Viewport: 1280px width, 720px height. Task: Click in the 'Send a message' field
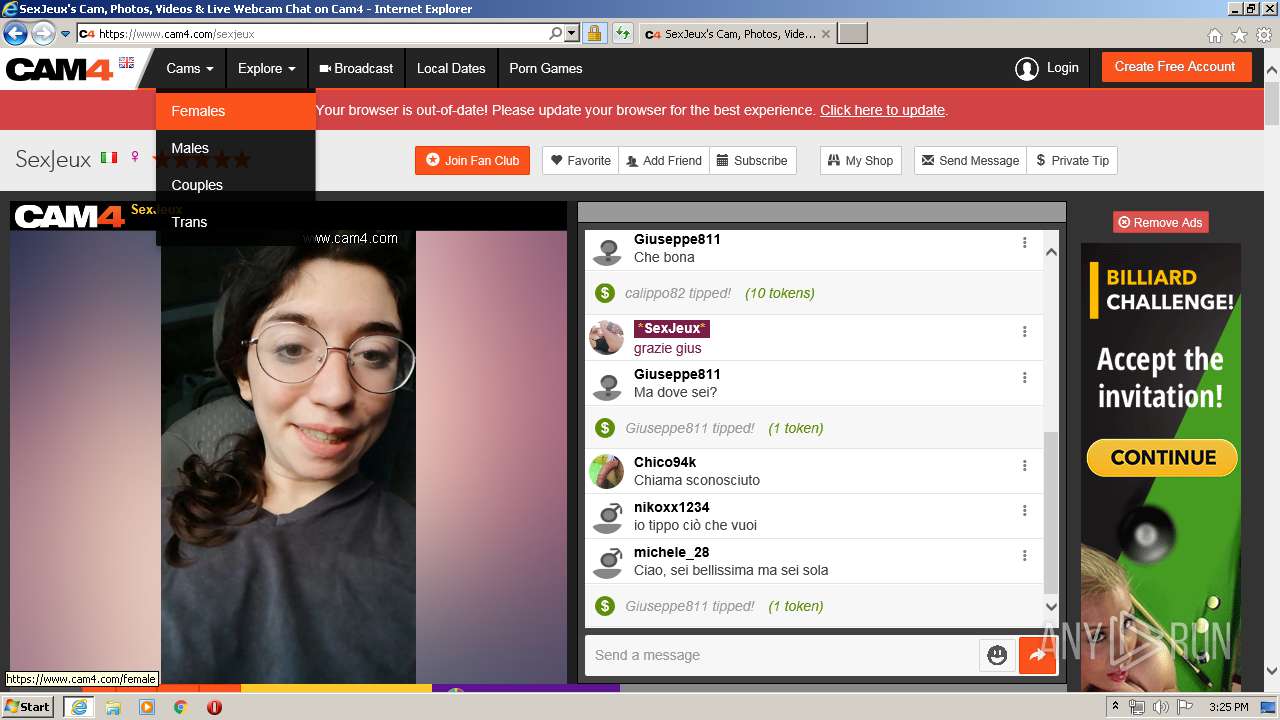[x=781, y=655]
